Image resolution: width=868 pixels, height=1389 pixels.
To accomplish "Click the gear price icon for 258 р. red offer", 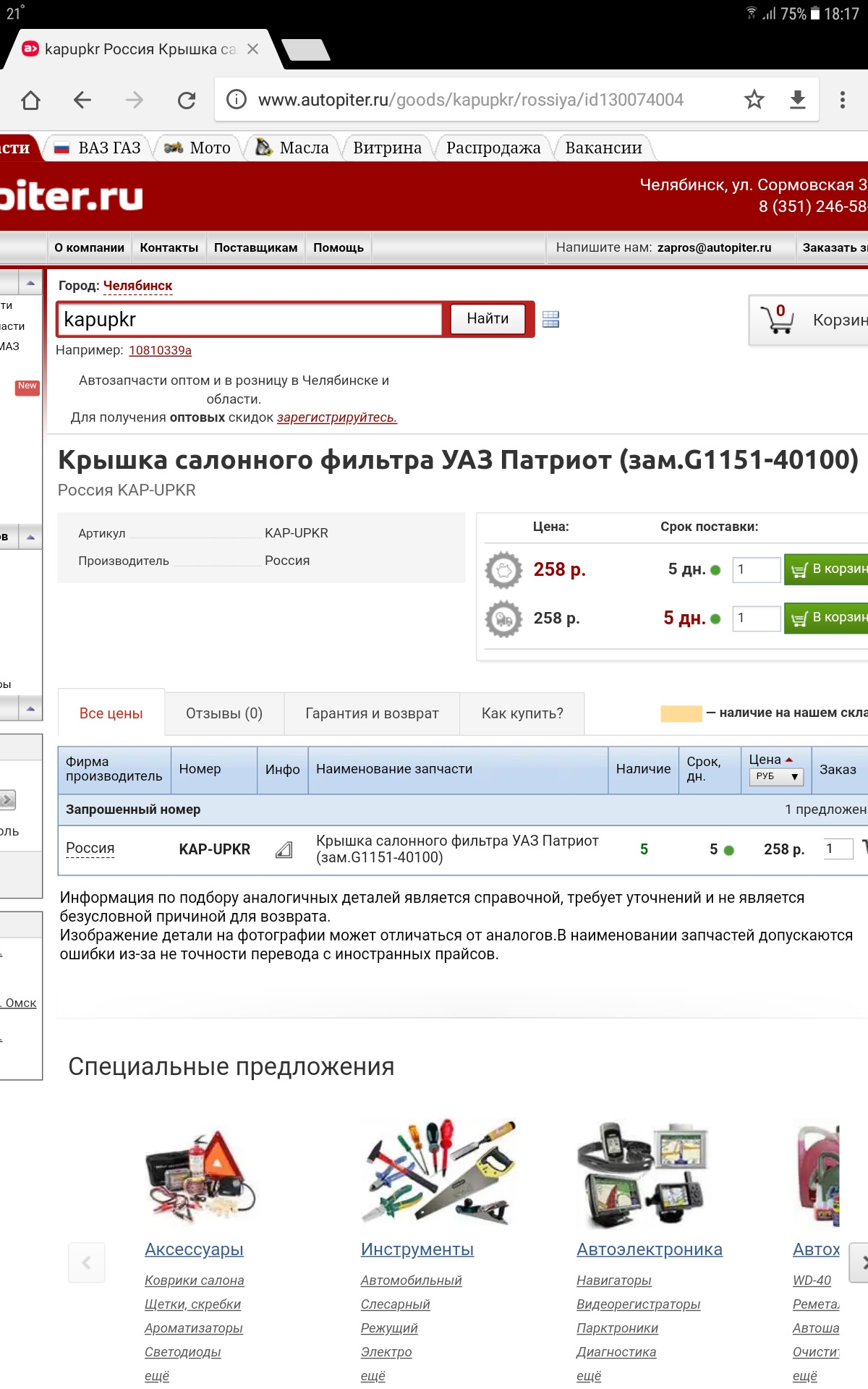I will click(503, 570).
